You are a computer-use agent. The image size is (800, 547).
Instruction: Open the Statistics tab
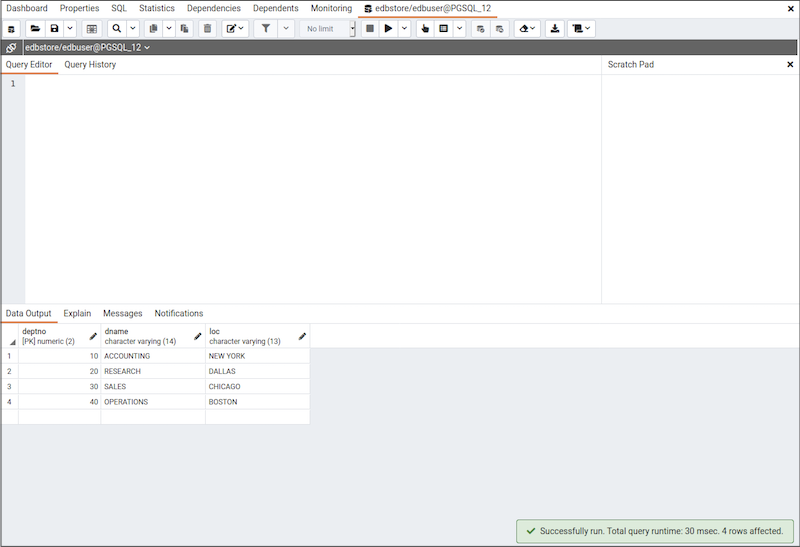point(157,8)
